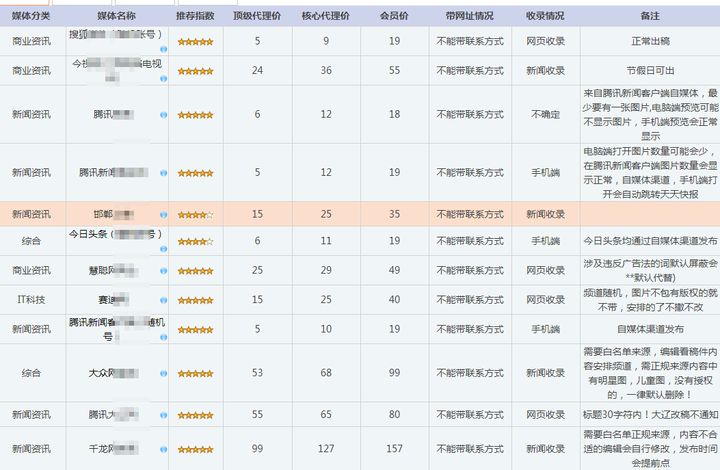Image resolution: width=720 pixels, height=470 pixels.
Task: Click the 自媒体渠道发布 remark
Action: pyautogui.click(x=650, y=329)
